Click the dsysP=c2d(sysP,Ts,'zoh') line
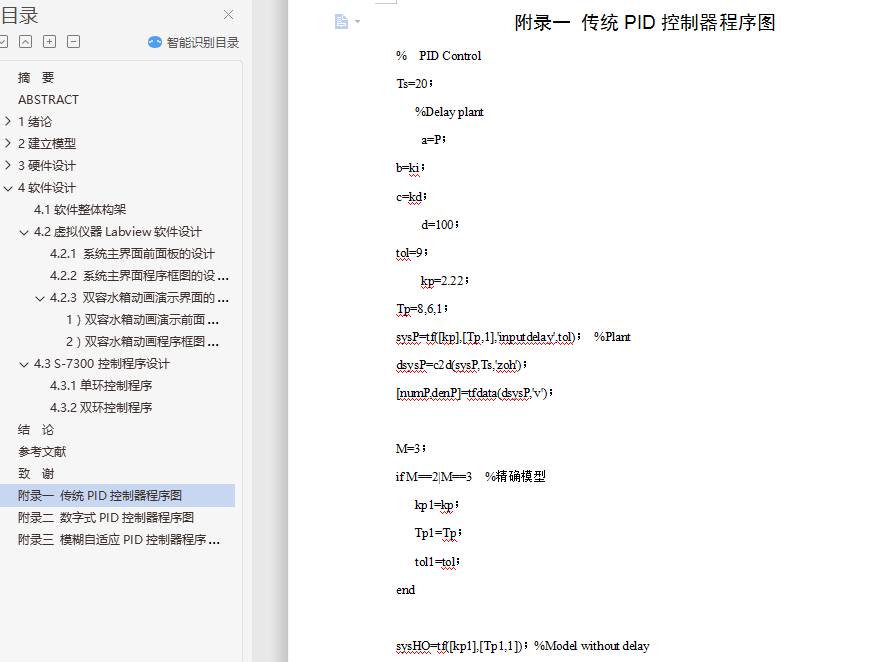The image size is (889, 662). [x=462, y=366]
